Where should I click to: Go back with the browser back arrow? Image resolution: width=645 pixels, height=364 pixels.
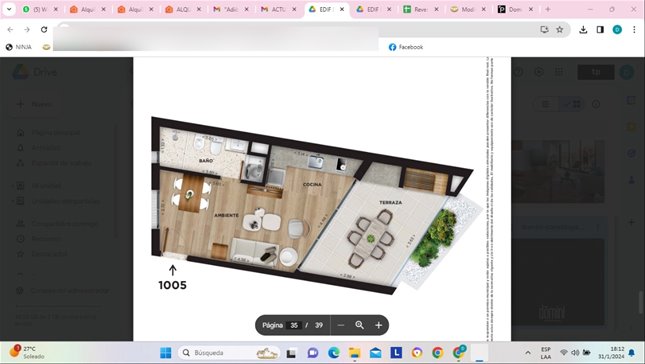(10, 30)
